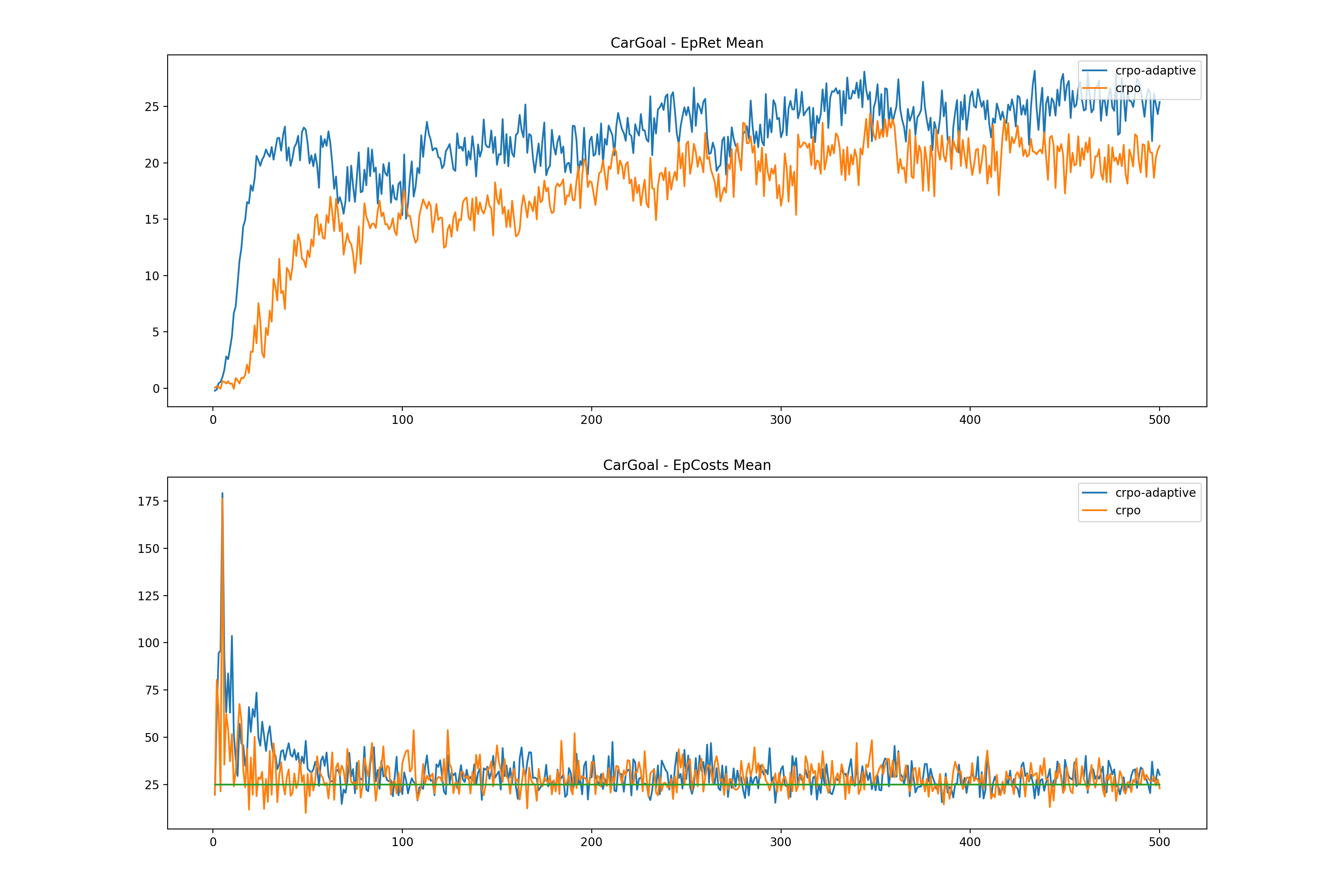Image resolution: width=1341 pixels, height=896 pixels.
Task: Click the 'CarGoal - EpCosts Mean' chart title
Action: (686, 465)
